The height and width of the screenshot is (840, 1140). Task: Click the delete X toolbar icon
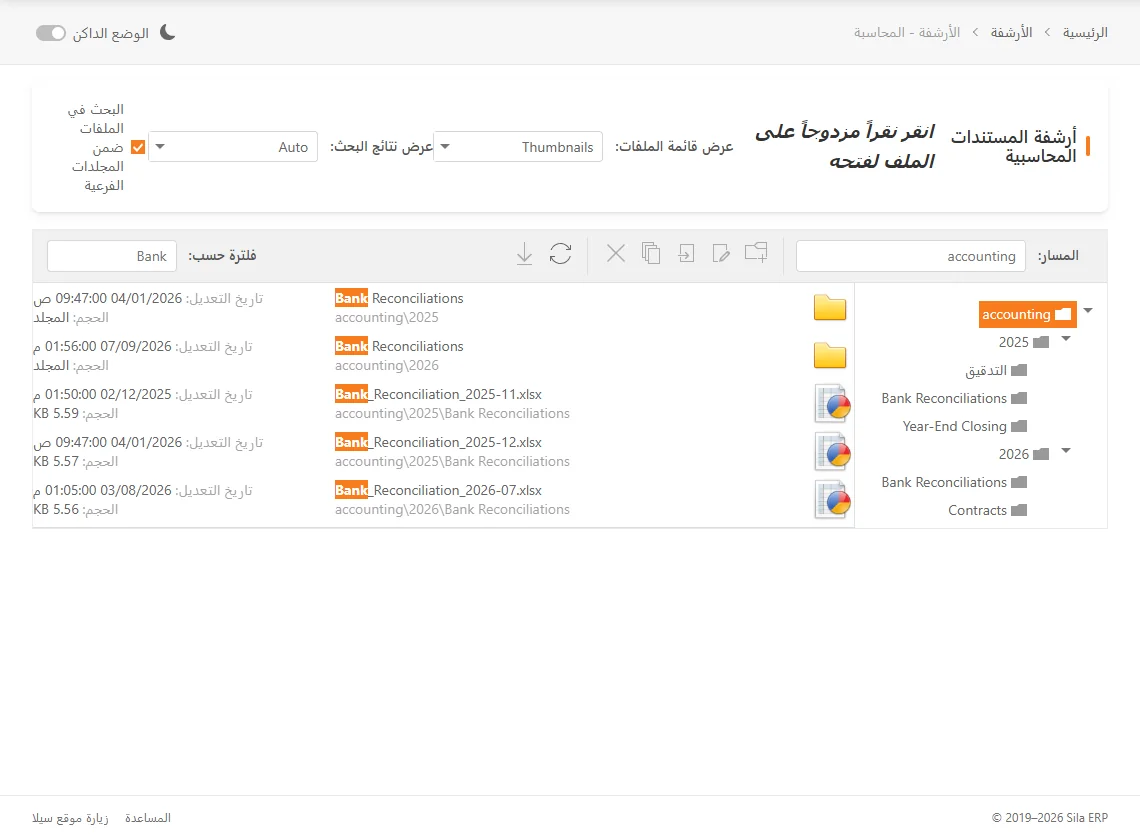(616, 254)
